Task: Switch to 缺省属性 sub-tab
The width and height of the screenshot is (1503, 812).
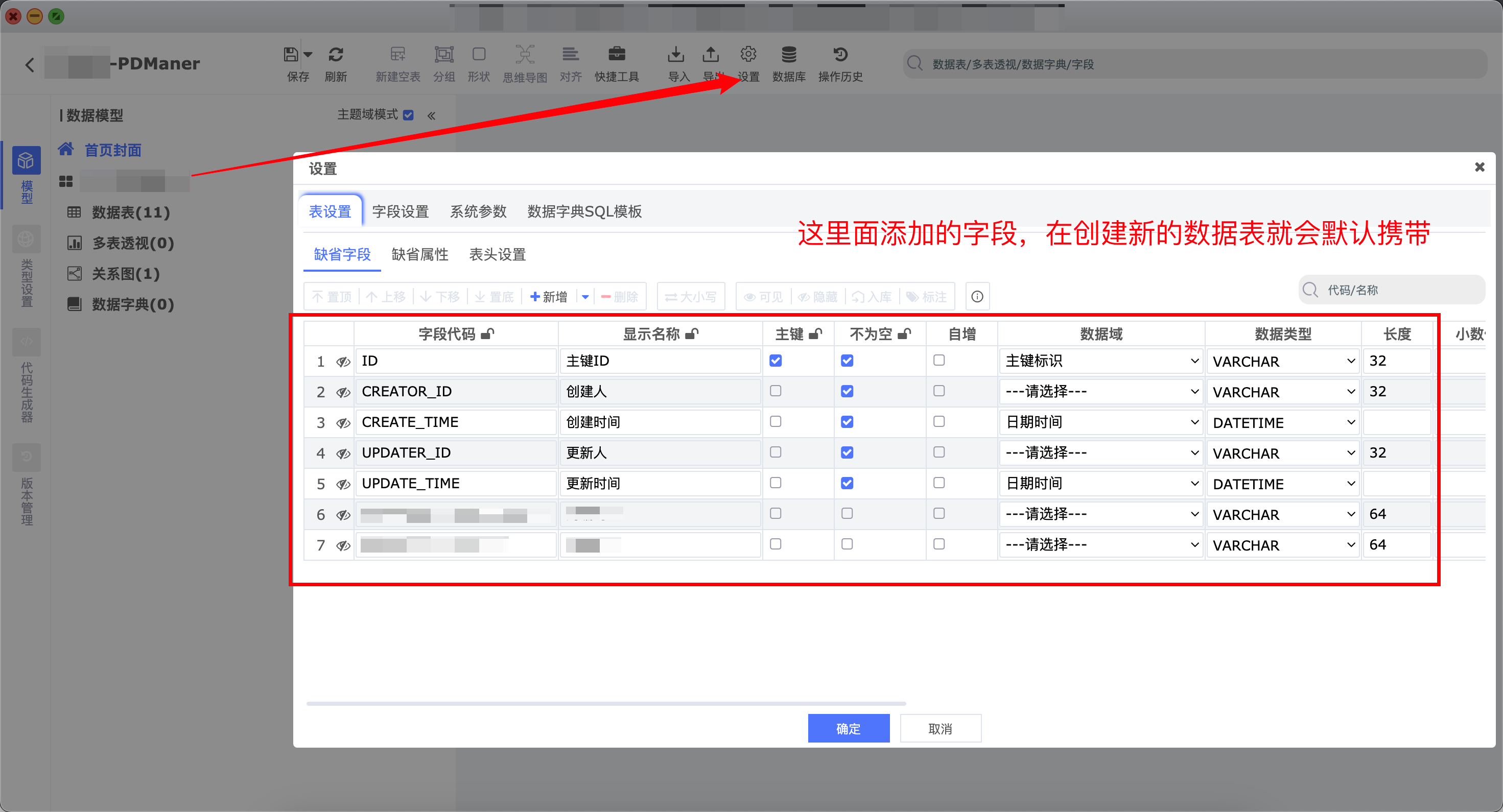Action: tap(419, 254)
